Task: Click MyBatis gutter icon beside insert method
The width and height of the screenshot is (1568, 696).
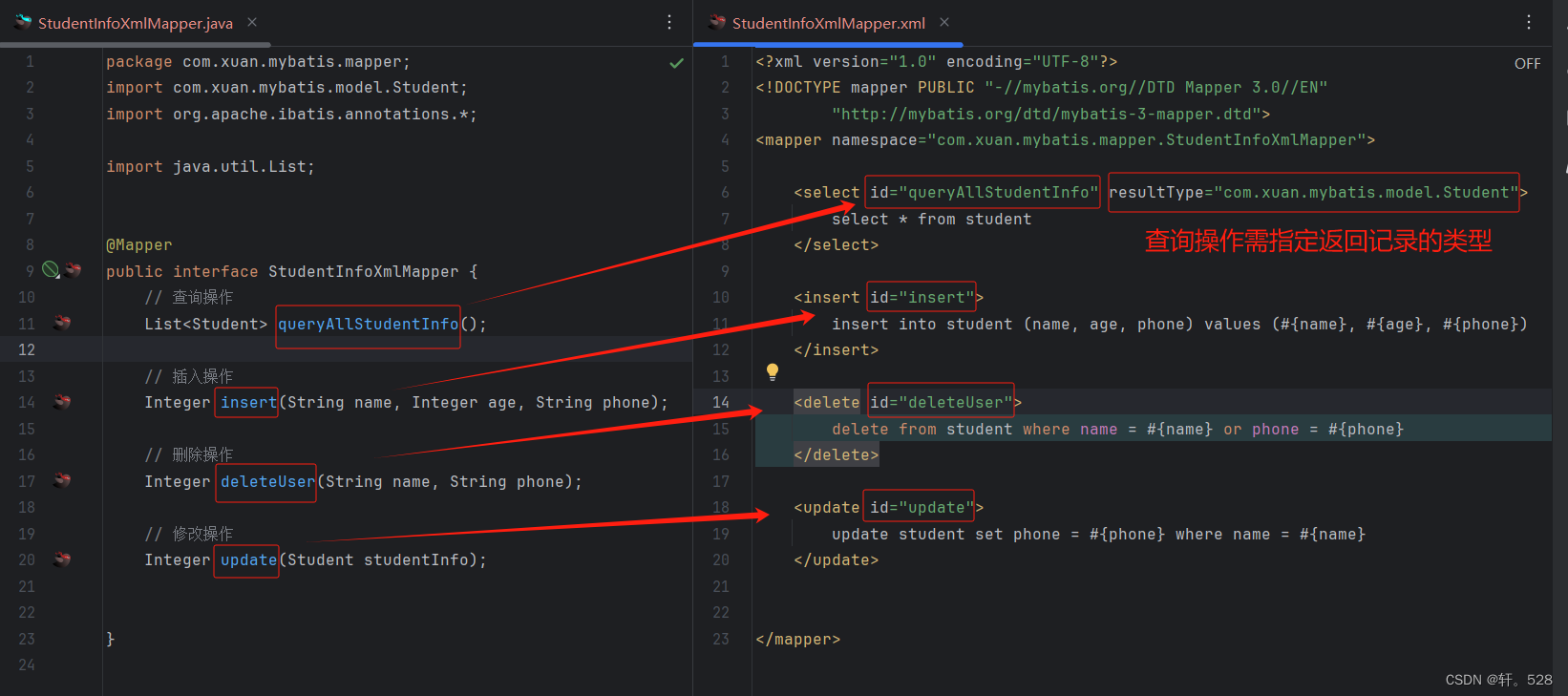Action: (62, 402)
